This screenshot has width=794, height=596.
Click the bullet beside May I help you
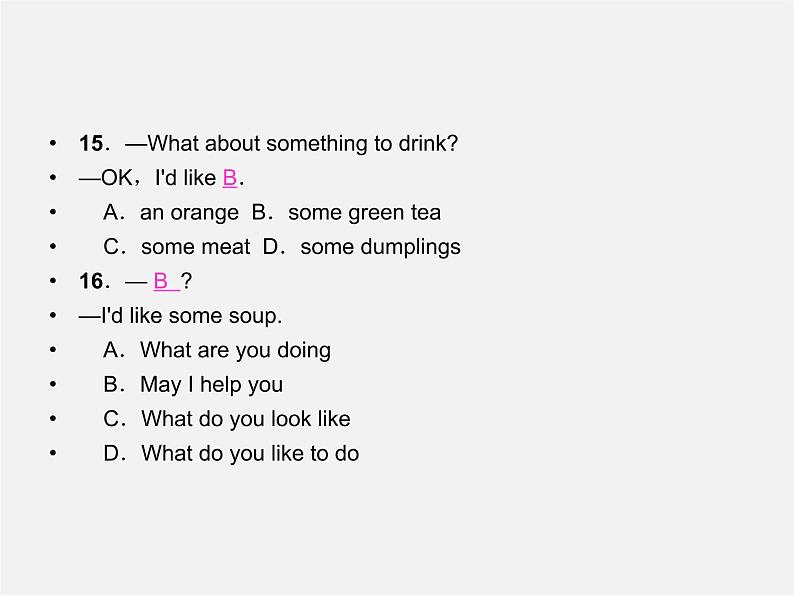[x=53, y=384]
